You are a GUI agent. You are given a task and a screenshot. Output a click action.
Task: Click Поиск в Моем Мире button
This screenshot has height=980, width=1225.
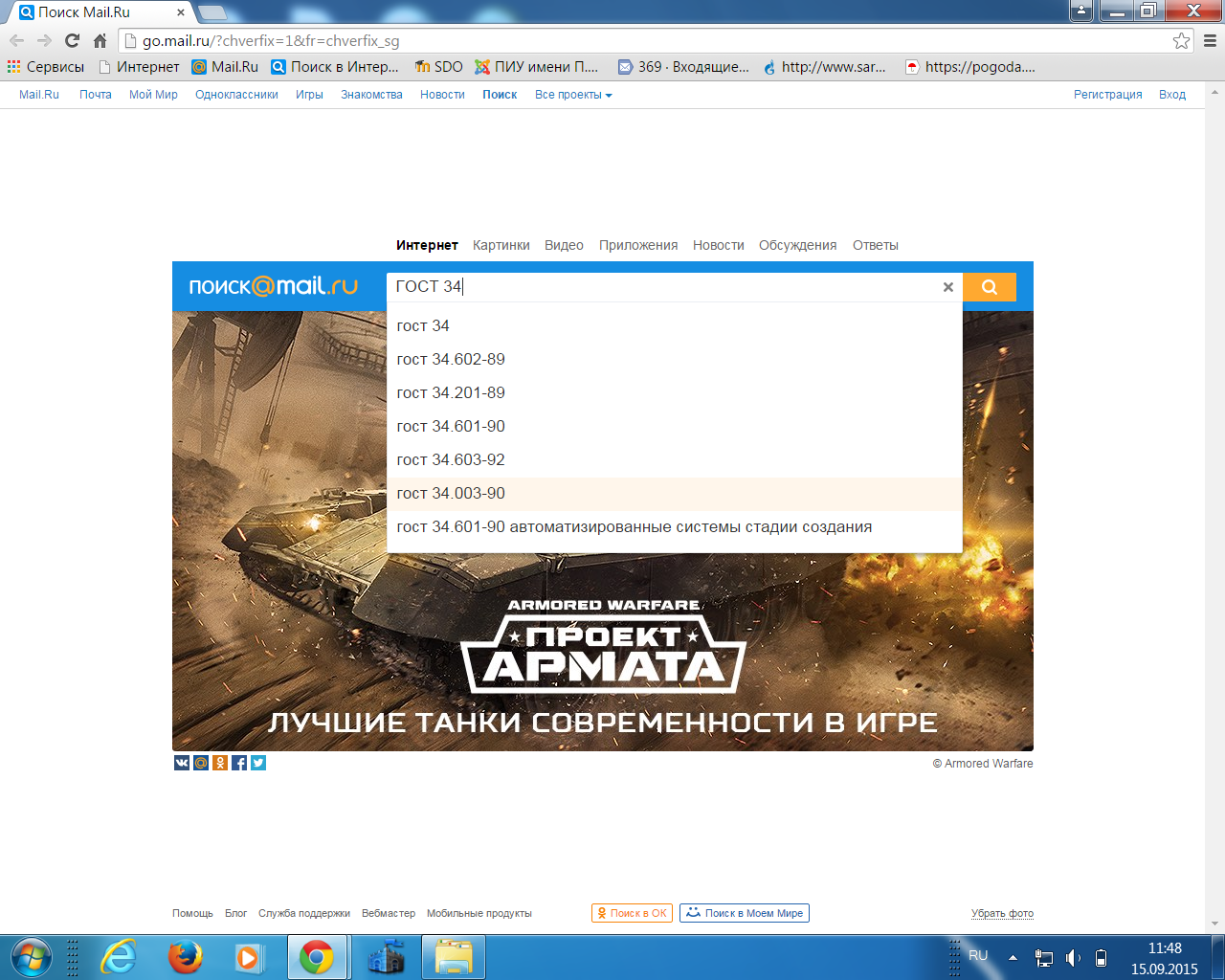pos(745,913)
